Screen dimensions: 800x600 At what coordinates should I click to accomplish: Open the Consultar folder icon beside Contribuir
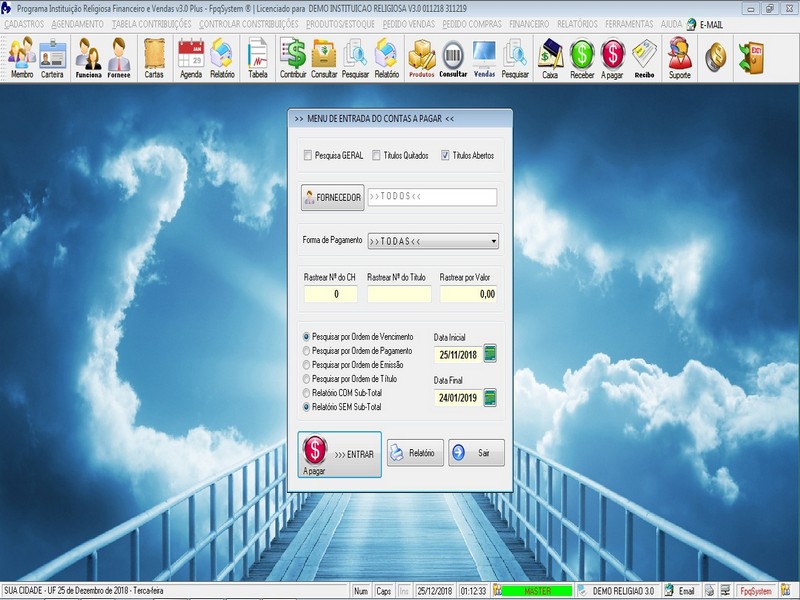(324, 58)
